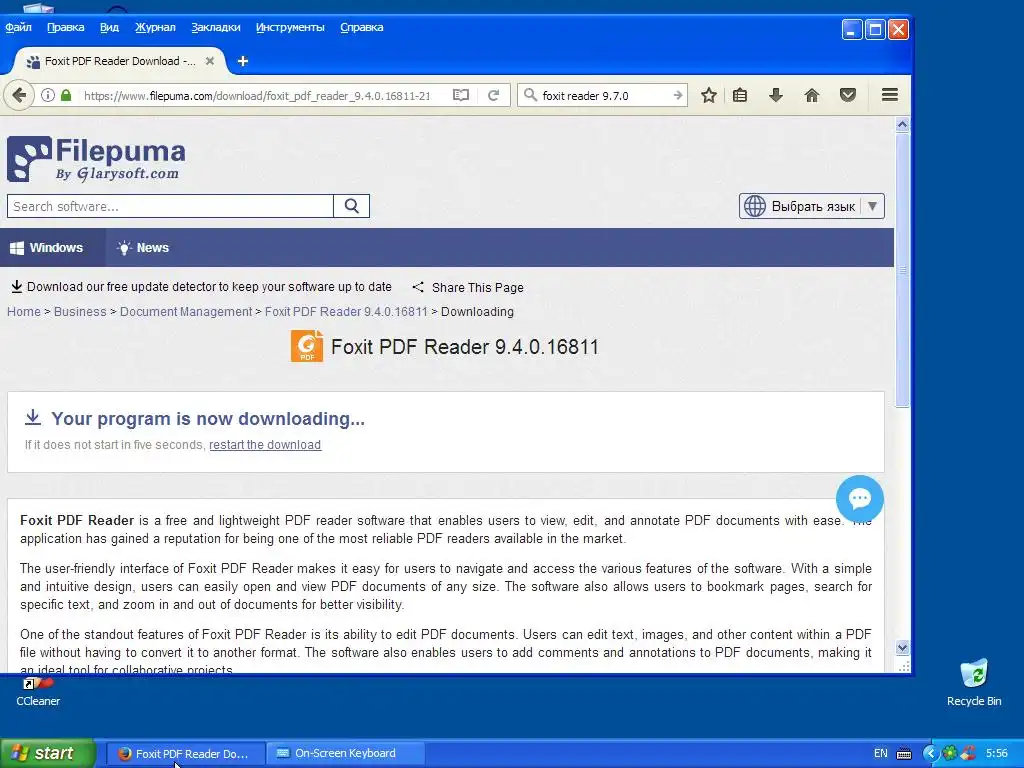1024x768 pixels.
Task: Click the keyboard tray icon
Action: 904,754
